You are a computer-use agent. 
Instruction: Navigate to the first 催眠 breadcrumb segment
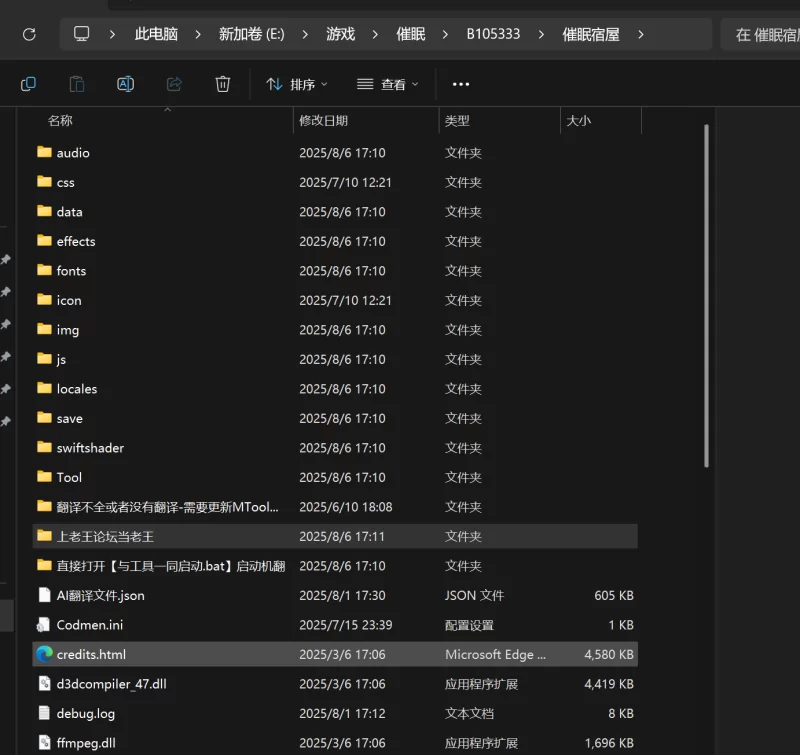(411, 34)
